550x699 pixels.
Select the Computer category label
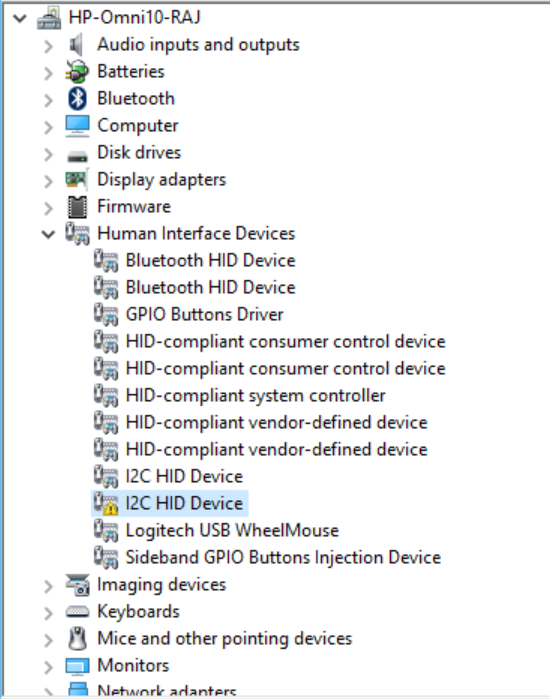coord(138,126)
